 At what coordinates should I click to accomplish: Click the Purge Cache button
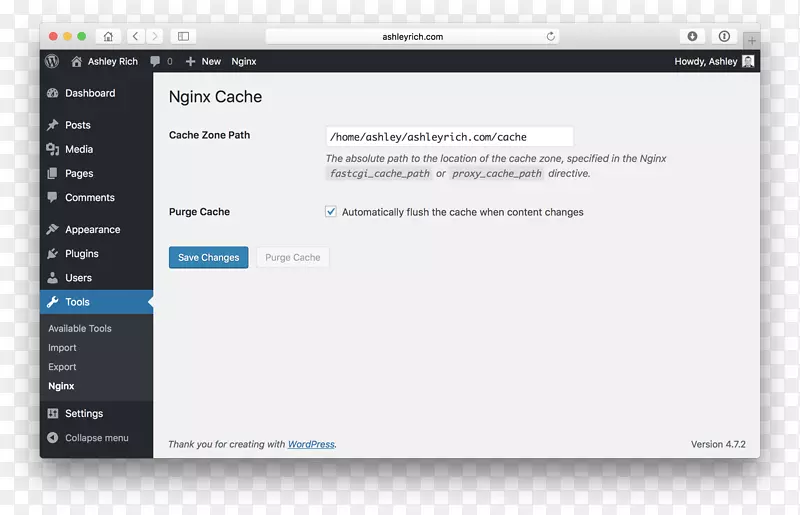293,257
